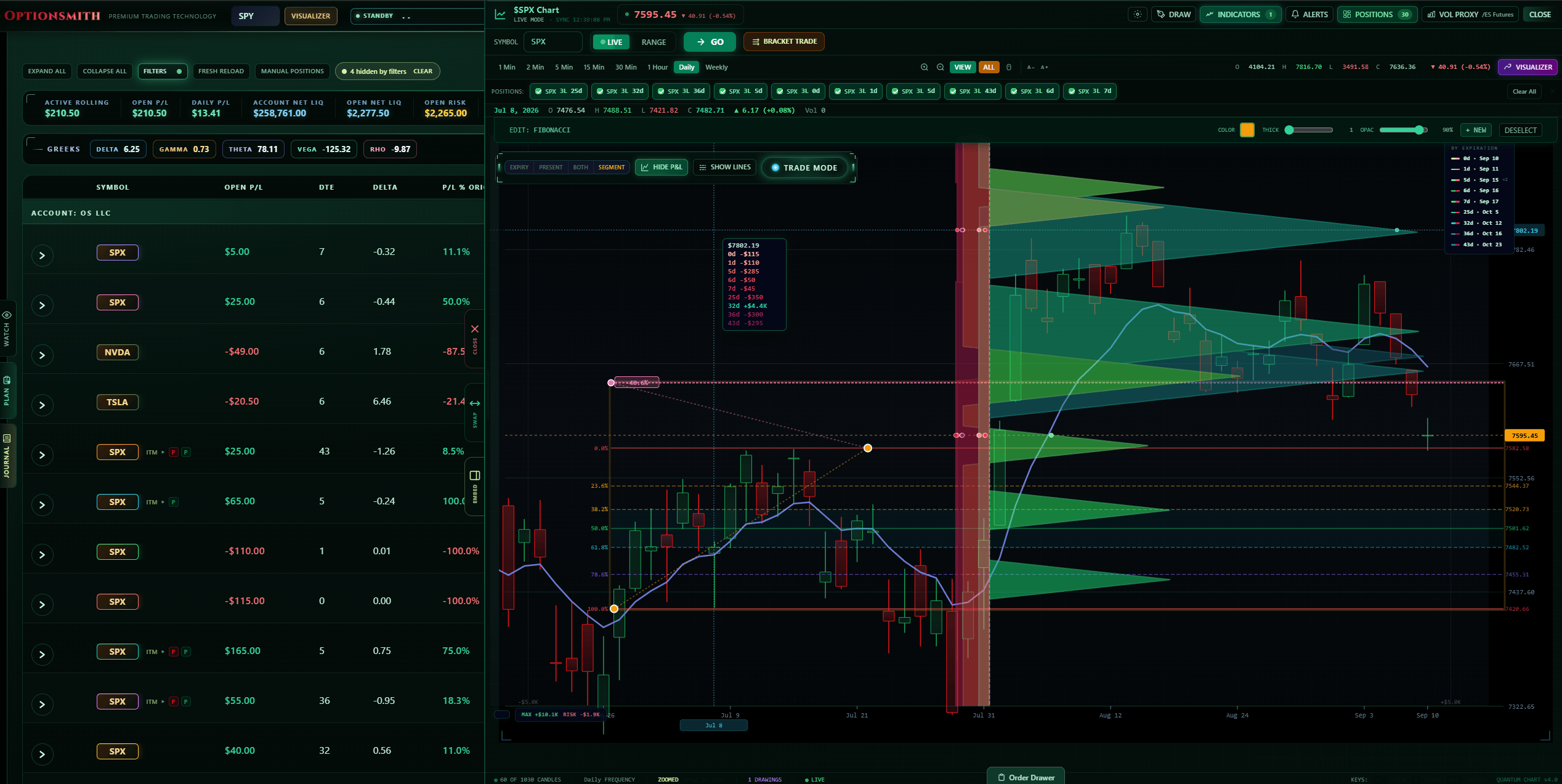Switch to the 15 Min timeframe
Screen dimensions: 1562x784
pyautogui.click(x=594, y=67)
